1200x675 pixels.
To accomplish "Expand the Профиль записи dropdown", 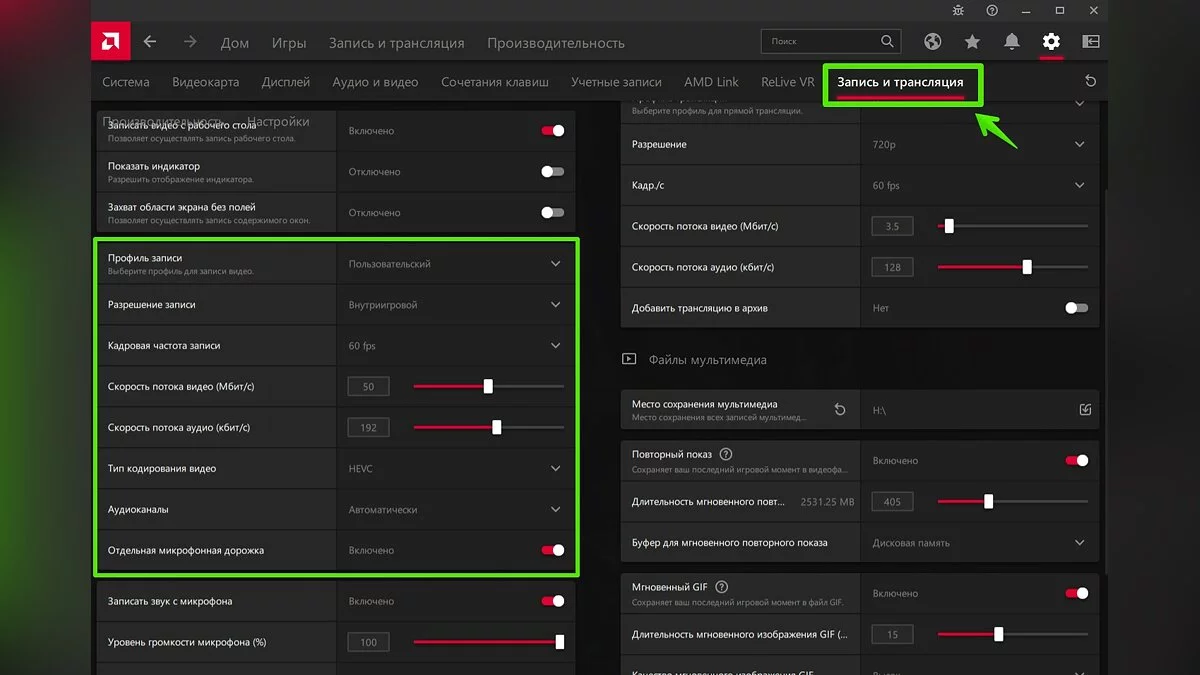I will (556, 264).
